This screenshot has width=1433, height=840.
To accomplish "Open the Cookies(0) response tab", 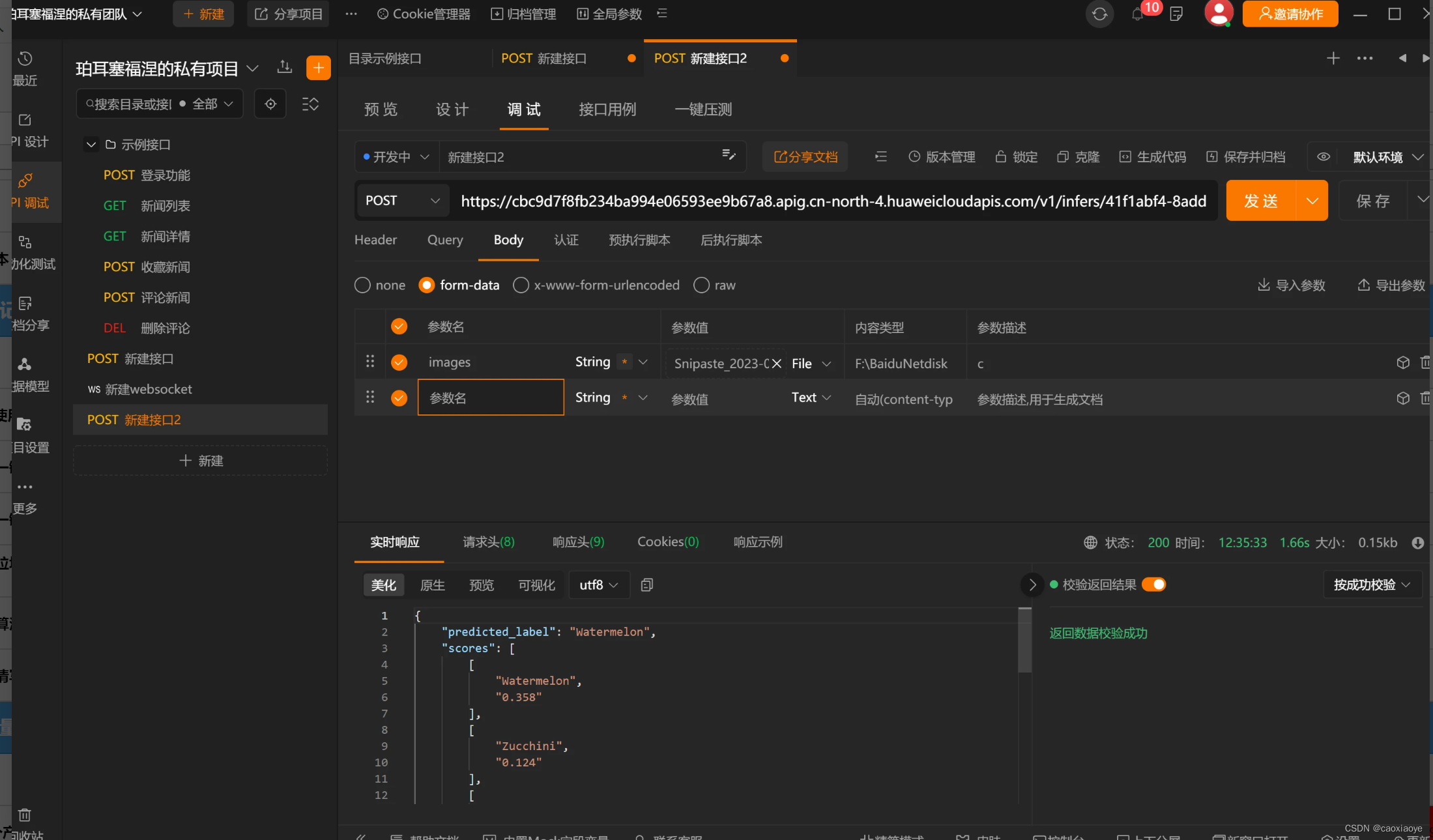I will pos(668,542).
